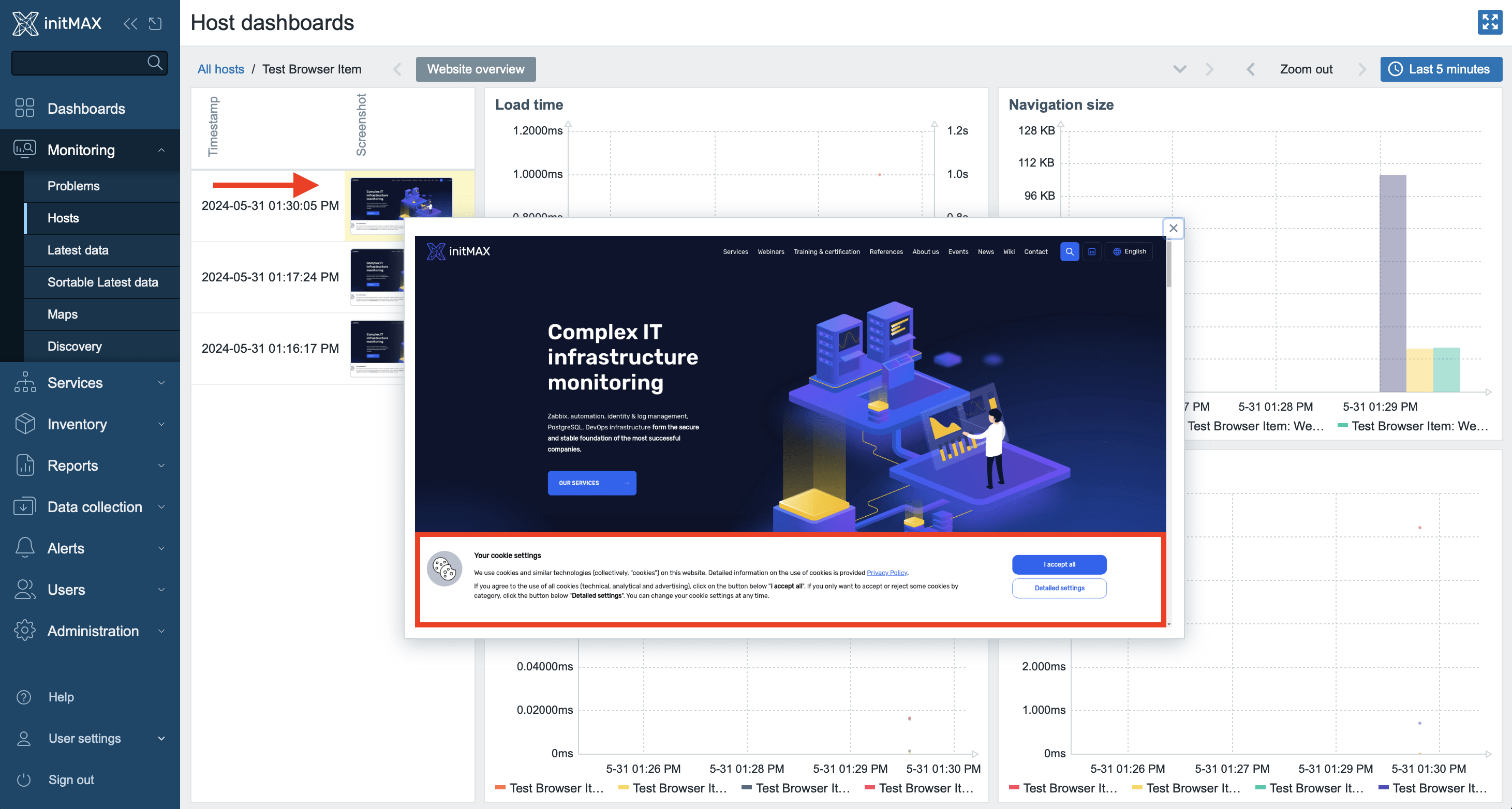Switch to Website overview dashboard tab
Viewport: 1512px width, 809px height.
point(476,69)
